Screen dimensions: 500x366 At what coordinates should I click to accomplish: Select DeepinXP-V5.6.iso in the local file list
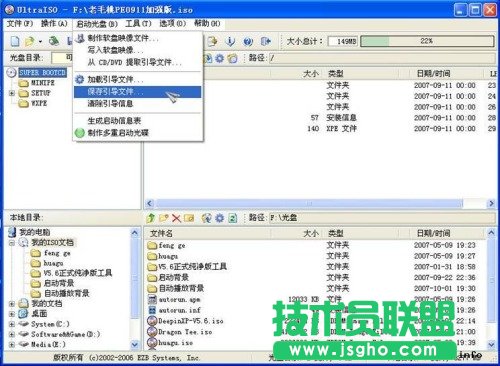[191, 321]
